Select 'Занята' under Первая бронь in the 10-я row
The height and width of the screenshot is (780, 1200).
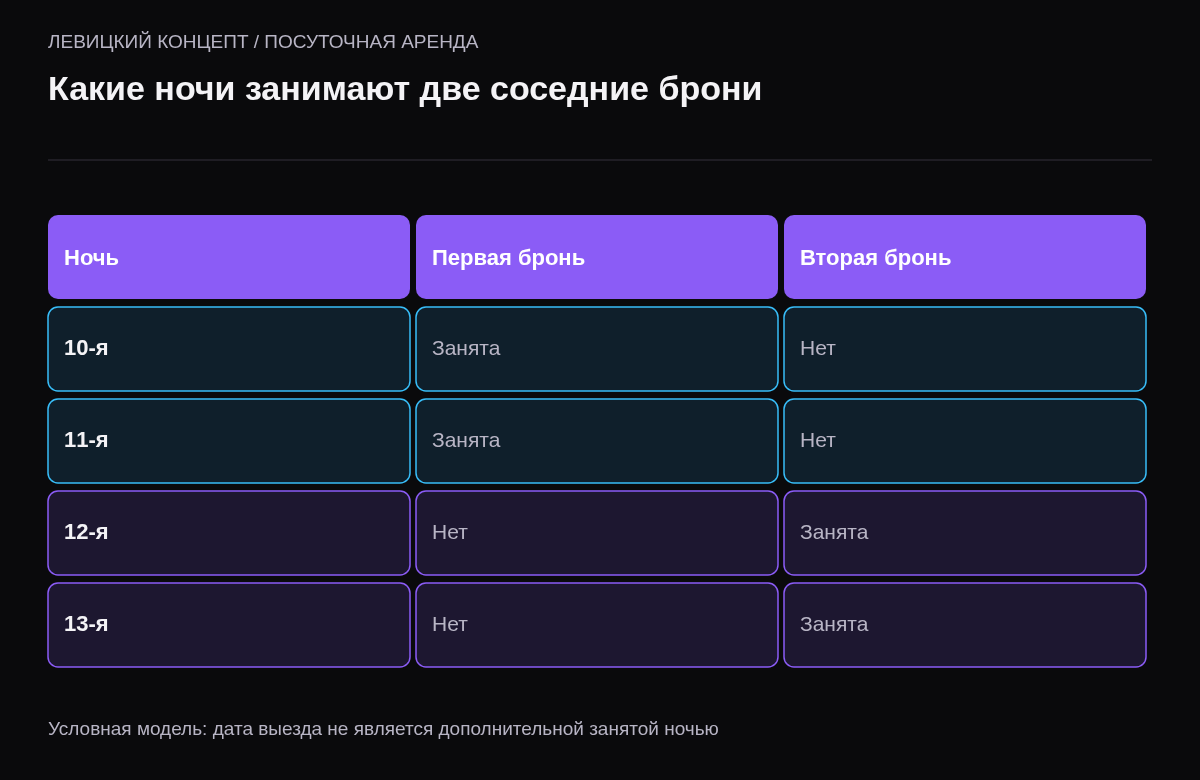click(597, 349)
